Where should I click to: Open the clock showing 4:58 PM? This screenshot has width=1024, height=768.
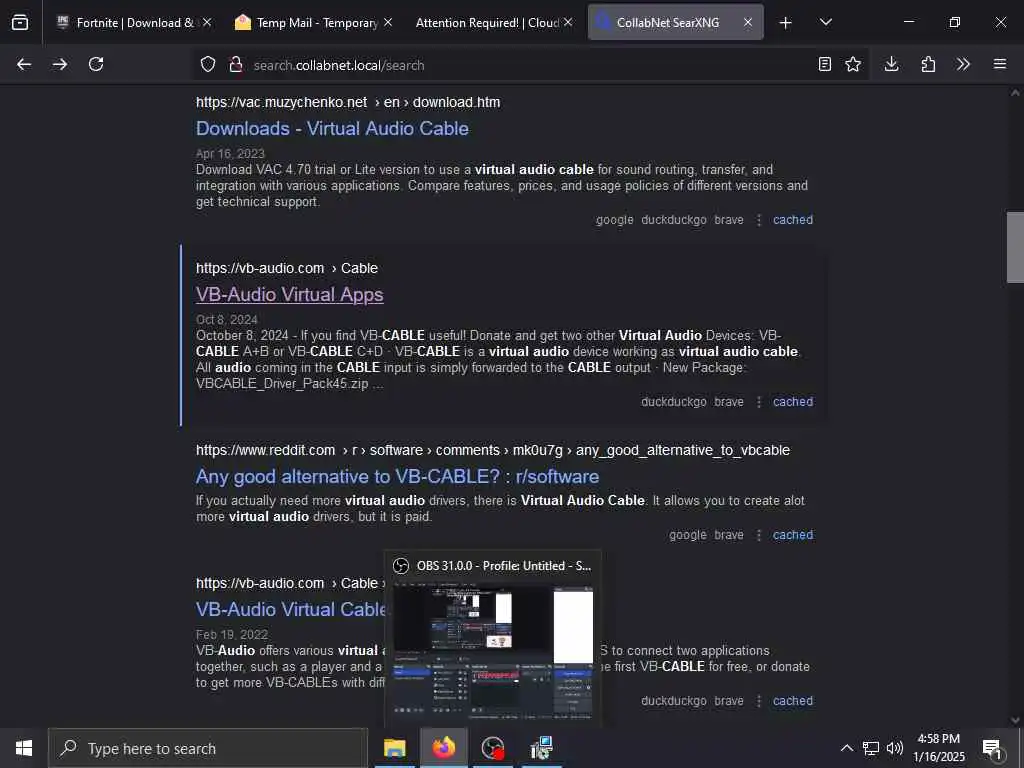point(938,748)
